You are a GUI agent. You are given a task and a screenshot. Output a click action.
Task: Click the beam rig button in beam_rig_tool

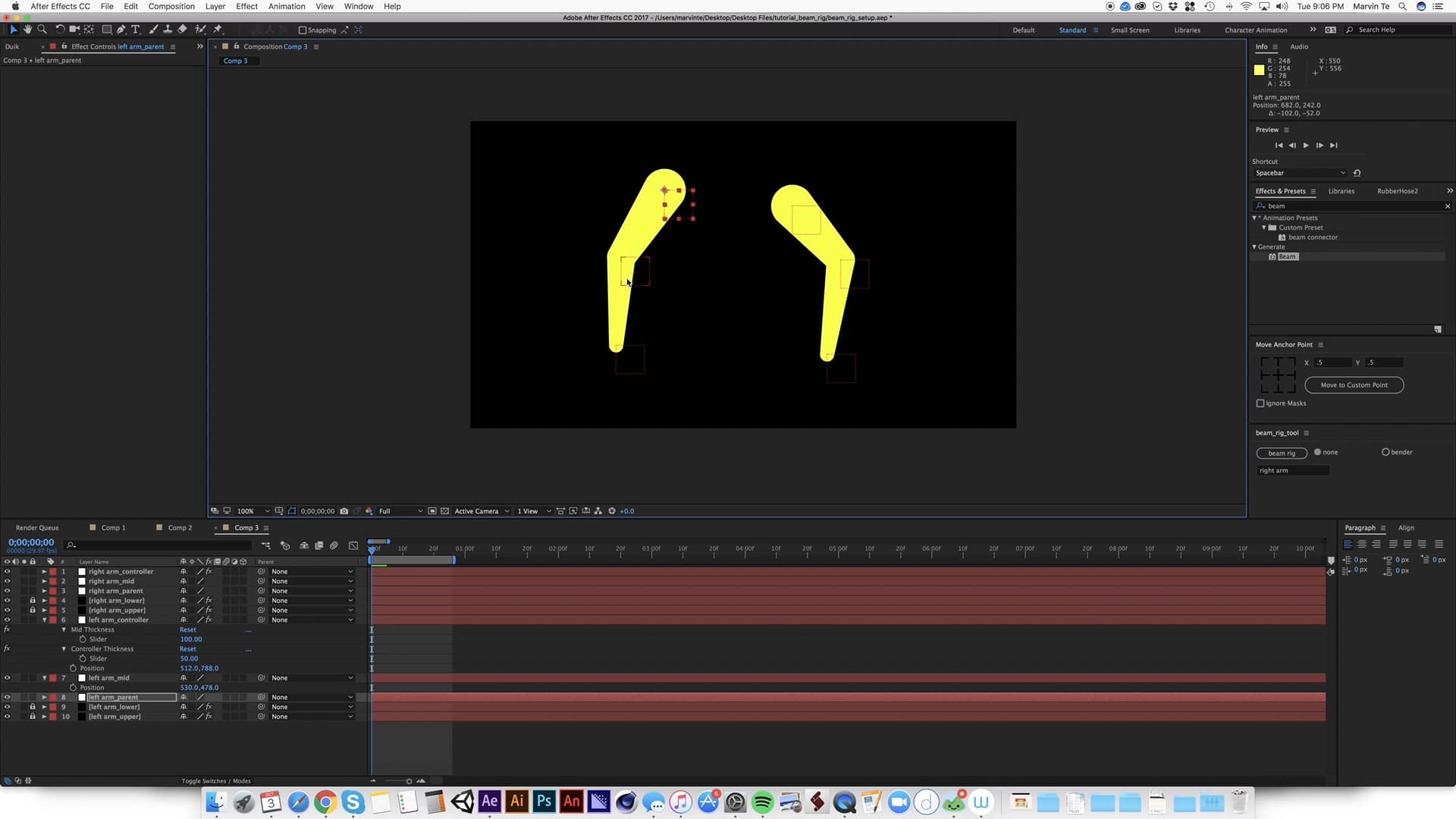click(x=1282, y=453)
